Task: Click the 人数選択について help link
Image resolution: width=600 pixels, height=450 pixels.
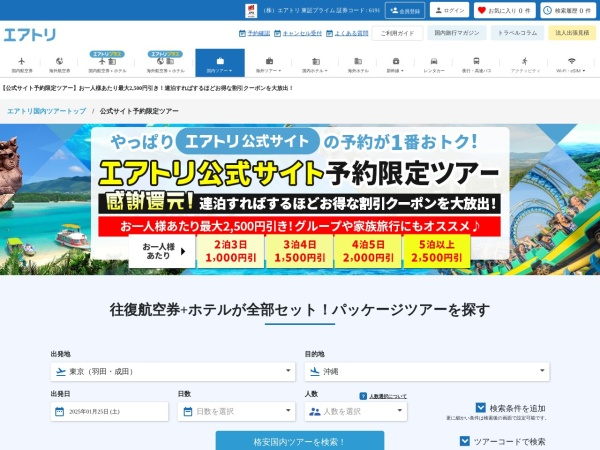Action: coord(388,396)
